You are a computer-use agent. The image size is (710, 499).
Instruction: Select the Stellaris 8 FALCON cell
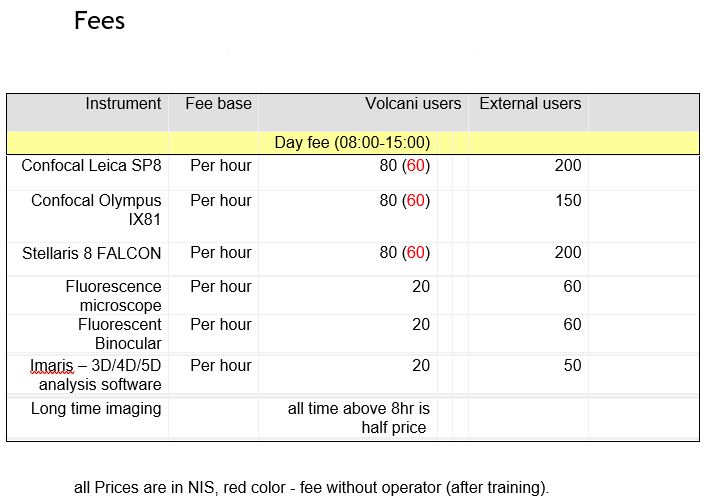(91, 253)
